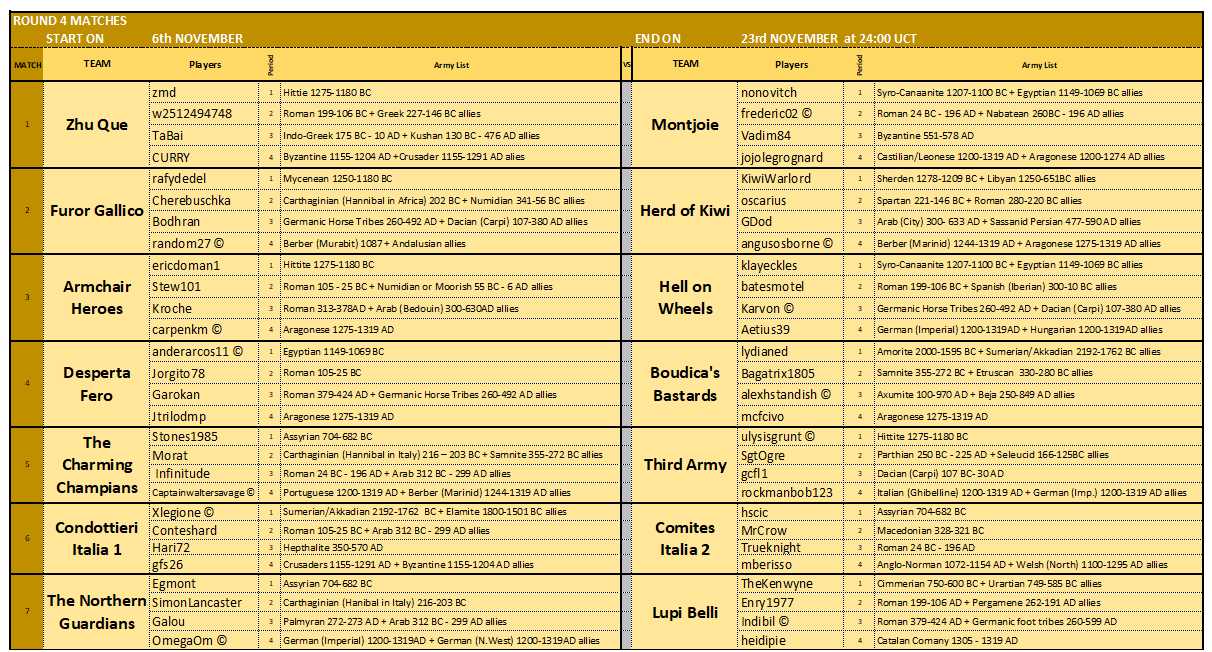Select player 'Captainwaltersavage ©'
Screen dimensions: 1212x652
point(204,492)
